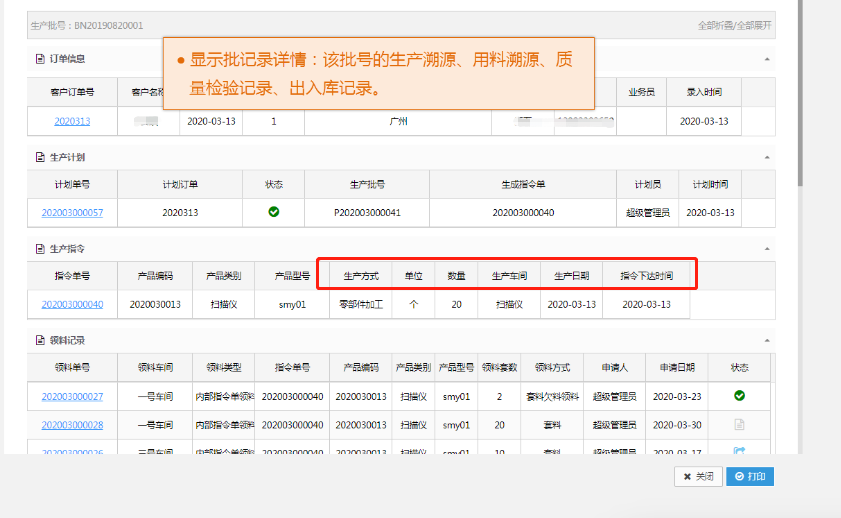
Task: Click 领料方式 column header
Action: pos(552,368)
